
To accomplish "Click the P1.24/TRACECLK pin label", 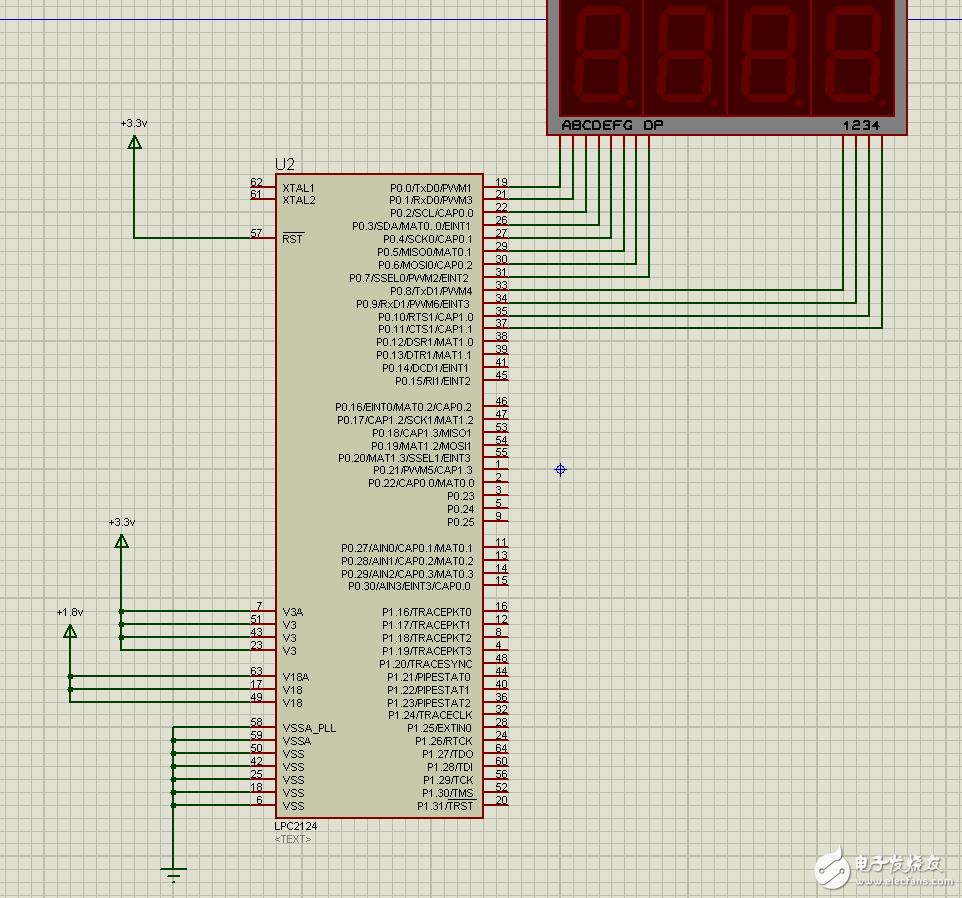I will (x=430, y=715).
